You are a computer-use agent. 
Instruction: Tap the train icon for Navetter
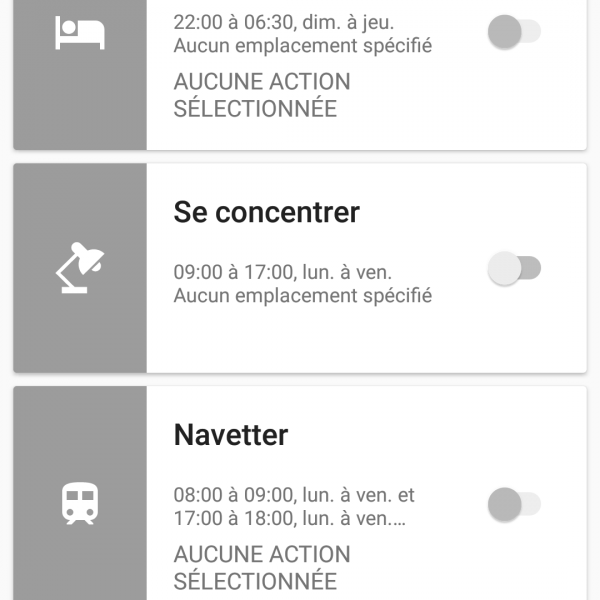79,504
